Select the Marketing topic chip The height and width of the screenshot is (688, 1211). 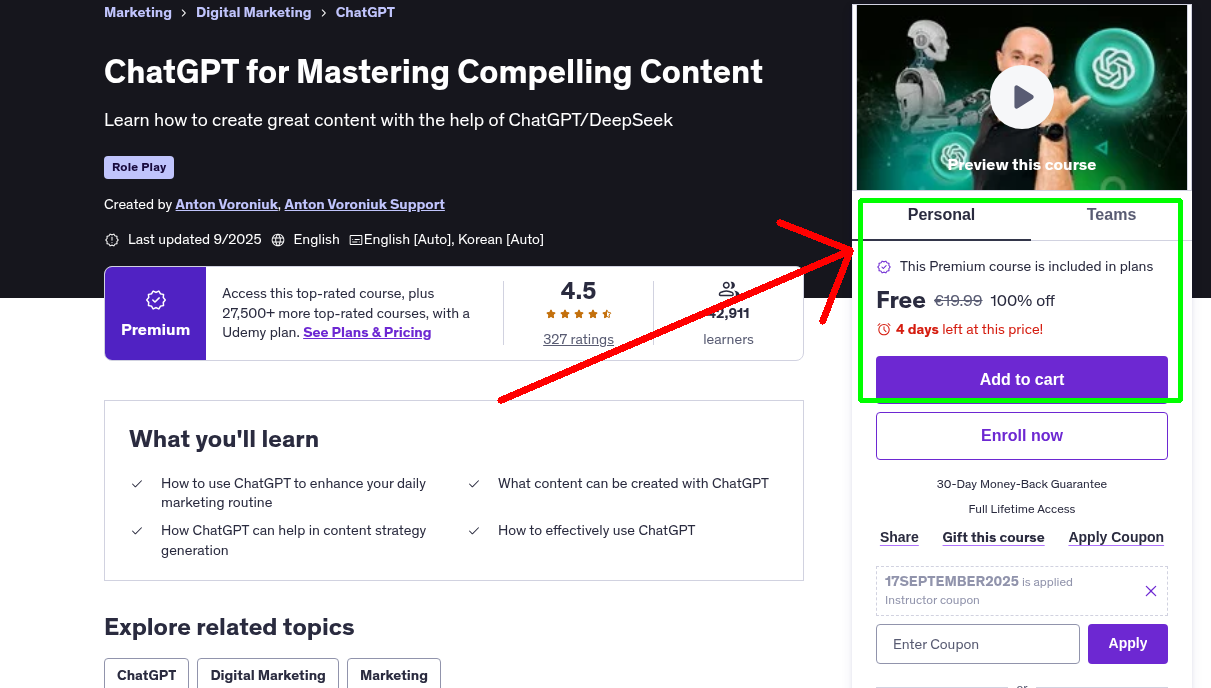pyautogui.click(x=394, y=675)
